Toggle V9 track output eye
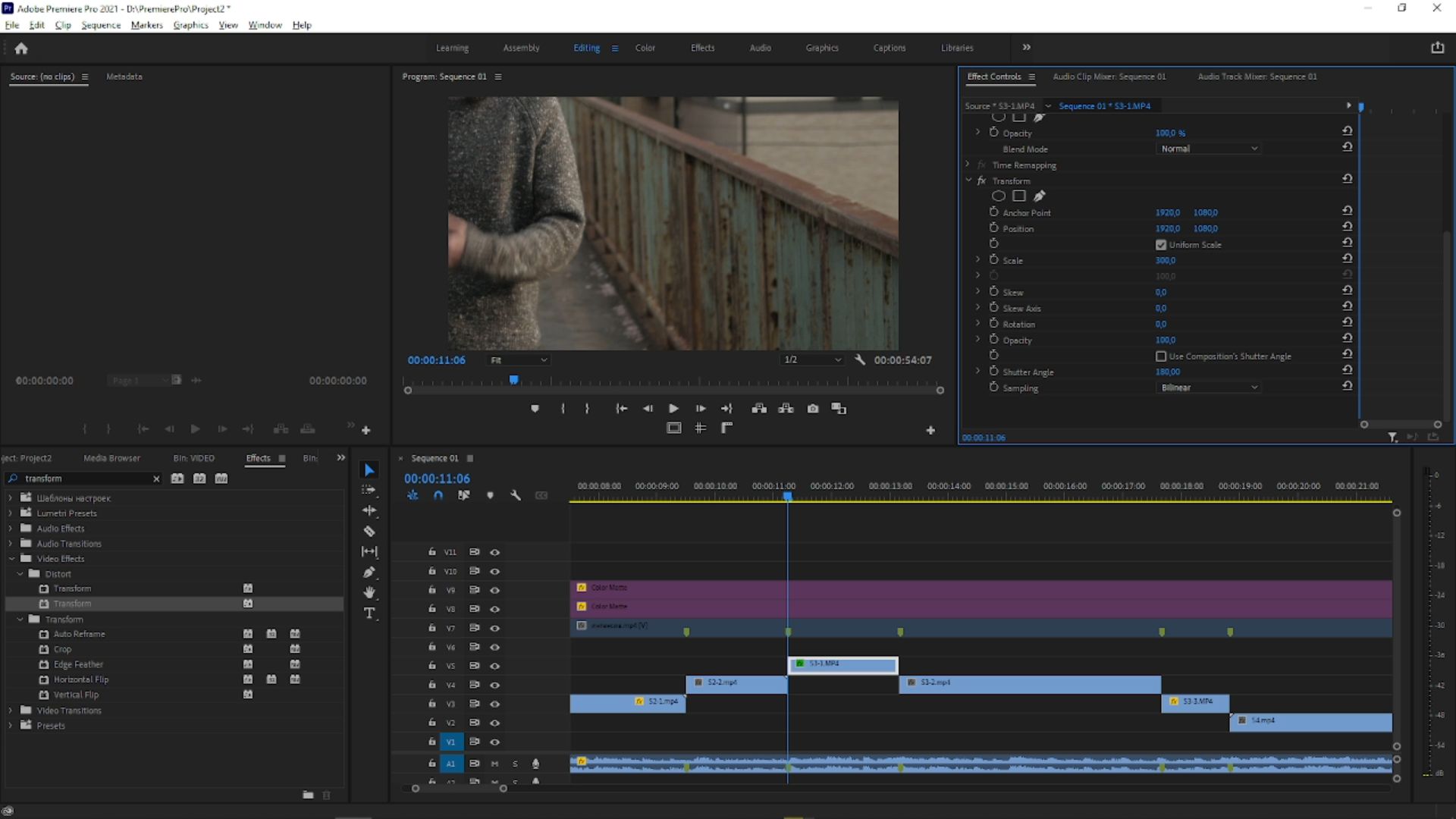1456x819 pixels. pyautogui.click(x=494, y=590)
